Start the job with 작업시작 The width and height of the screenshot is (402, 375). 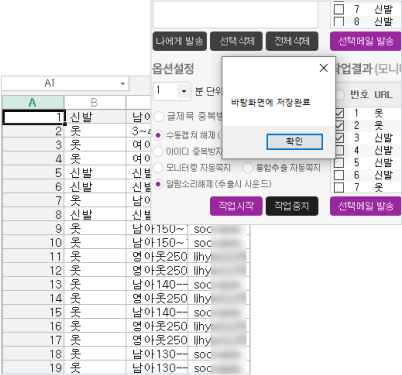click(236, 206)
